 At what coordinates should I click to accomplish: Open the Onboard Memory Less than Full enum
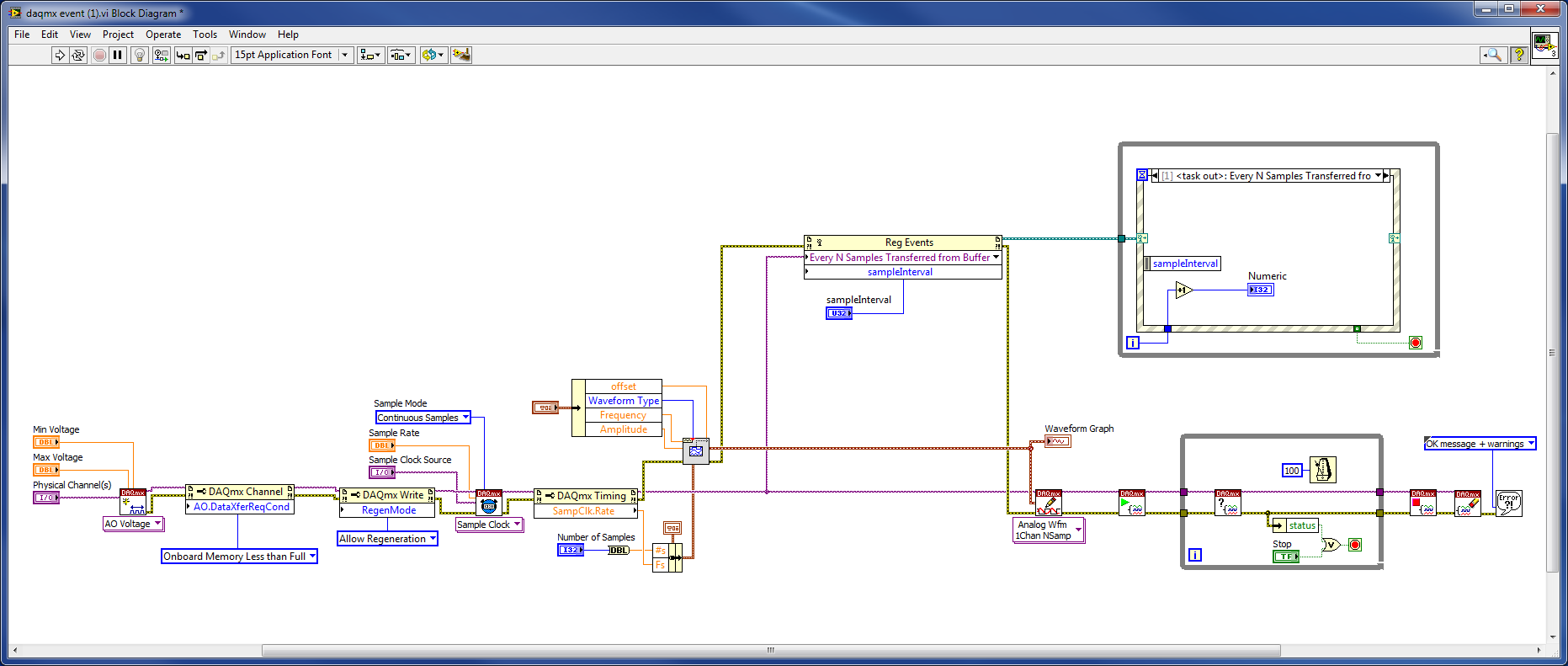click(239, 557)
